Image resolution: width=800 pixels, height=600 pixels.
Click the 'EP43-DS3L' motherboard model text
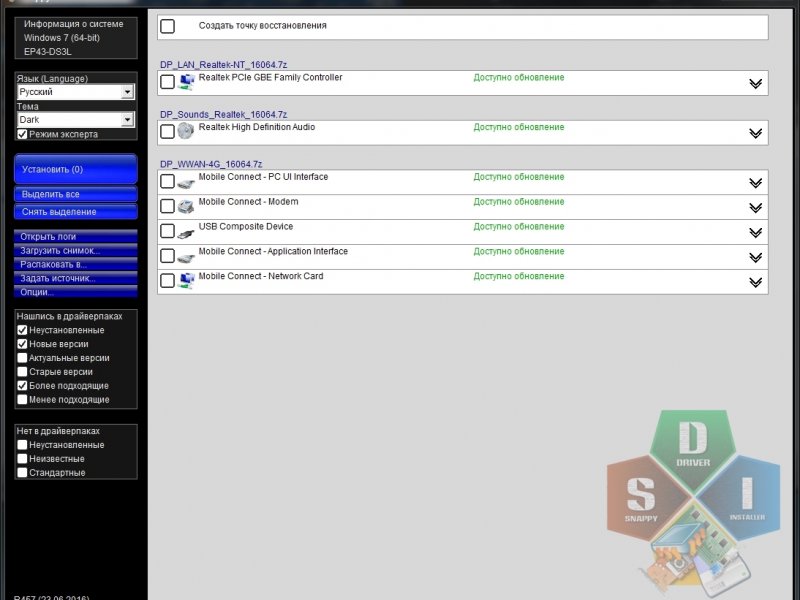point(47,52)
